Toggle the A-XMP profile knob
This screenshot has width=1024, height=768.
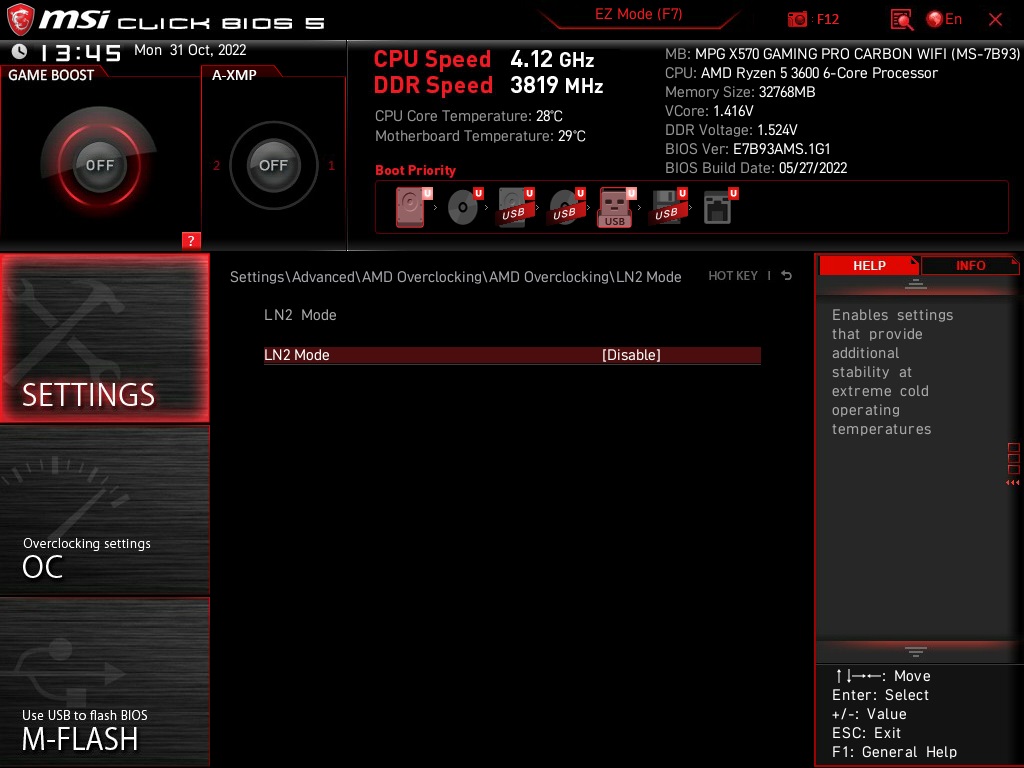click(273, 165)
